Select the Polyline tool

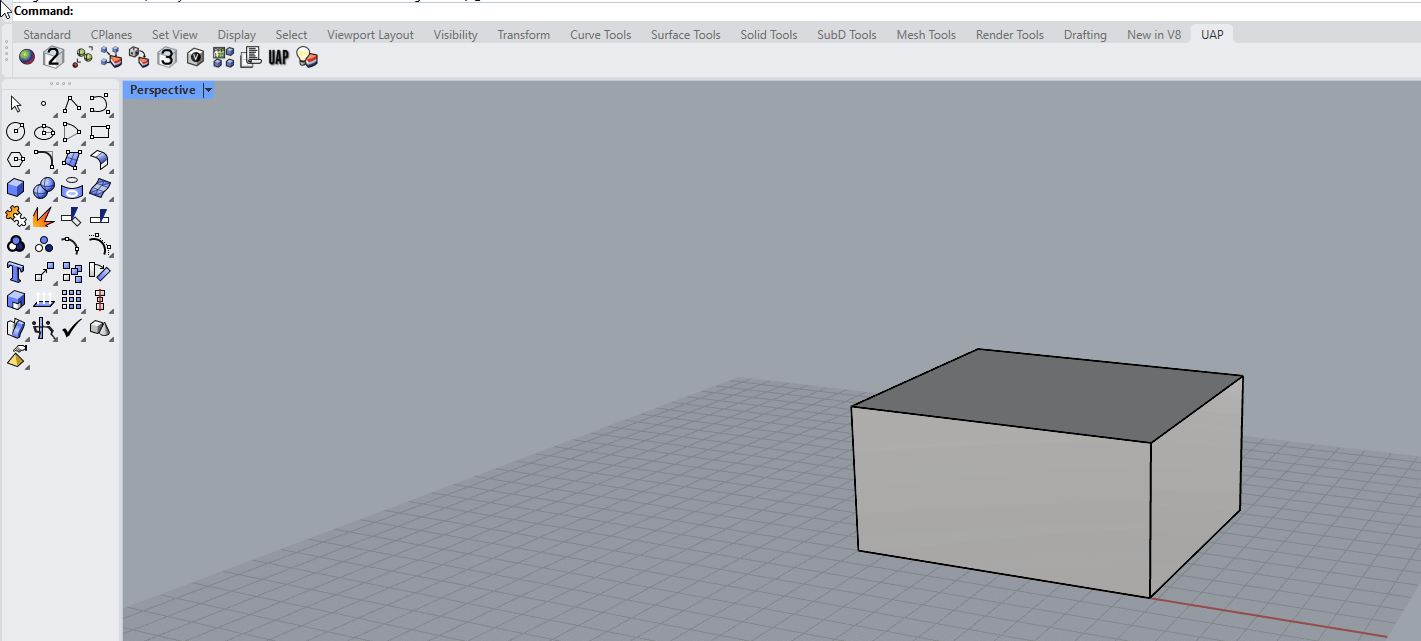click(72, 104)
